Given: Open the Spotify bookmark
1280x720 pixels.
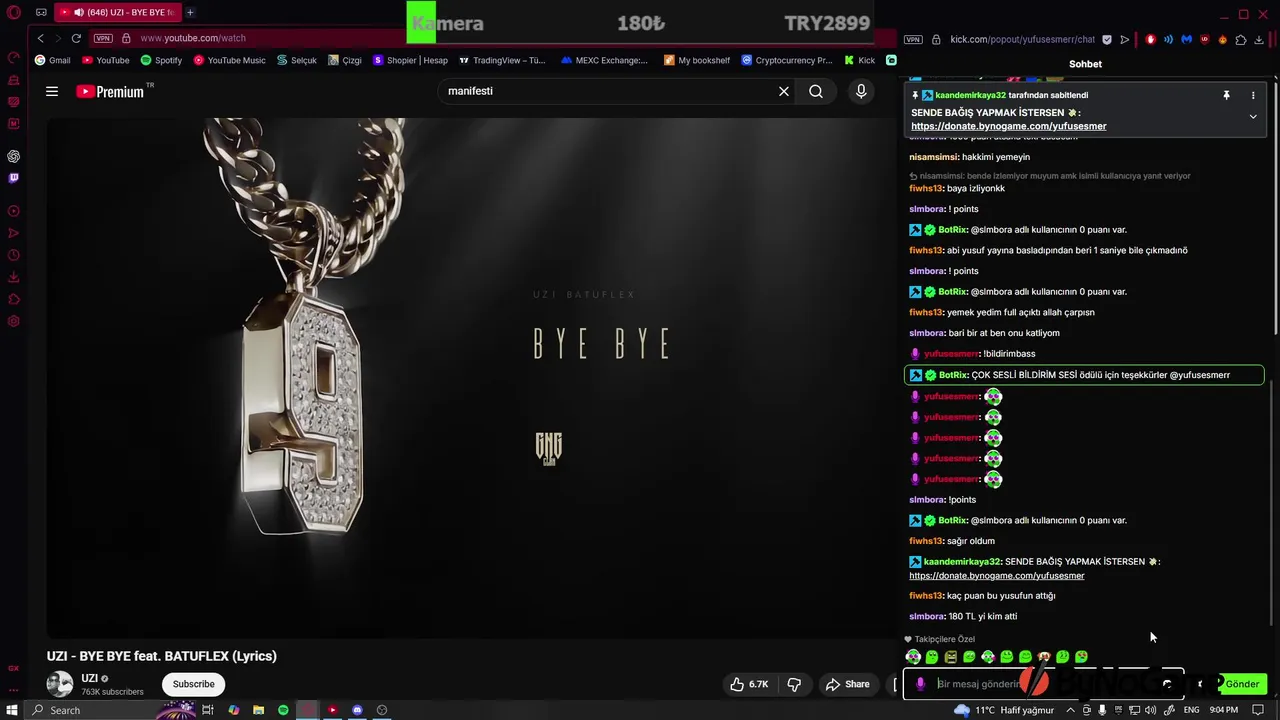Looking at the screenshot, I should click(x=161, y=60).
